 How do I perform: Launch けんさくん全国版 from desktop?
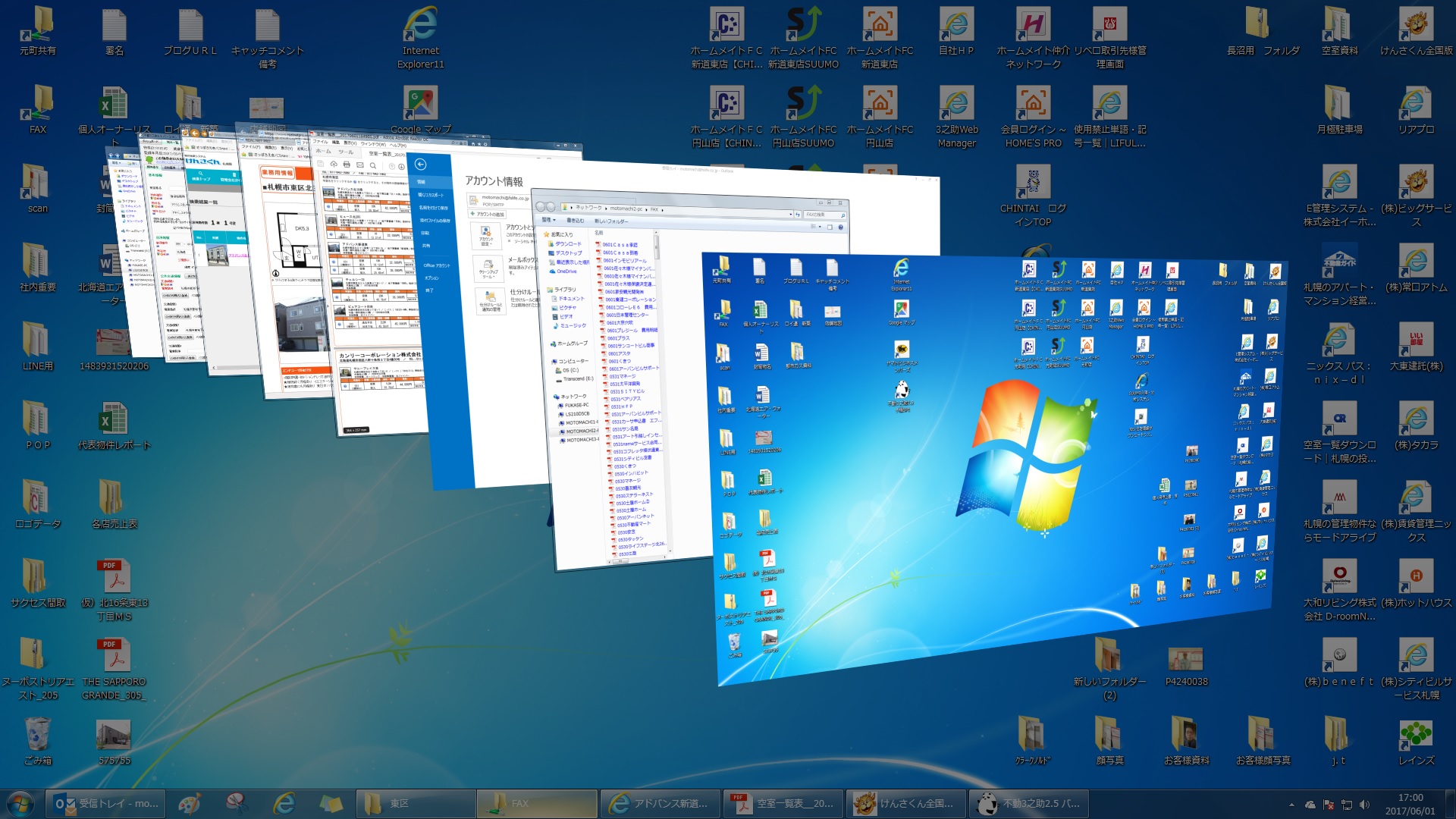tap(1416, 32)
